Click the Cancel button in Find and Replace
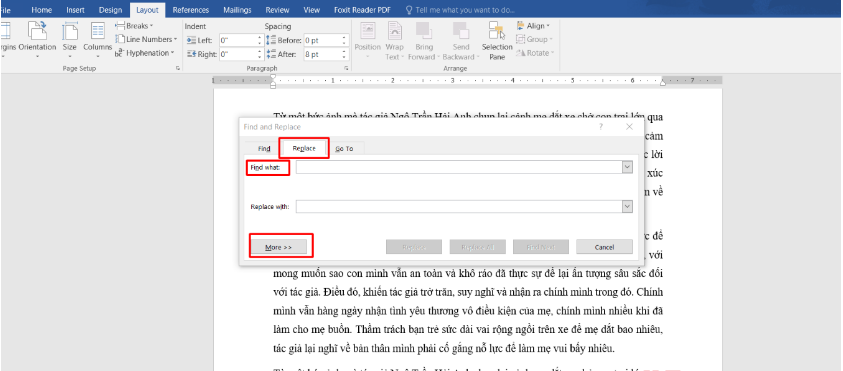 coord(604,247)
